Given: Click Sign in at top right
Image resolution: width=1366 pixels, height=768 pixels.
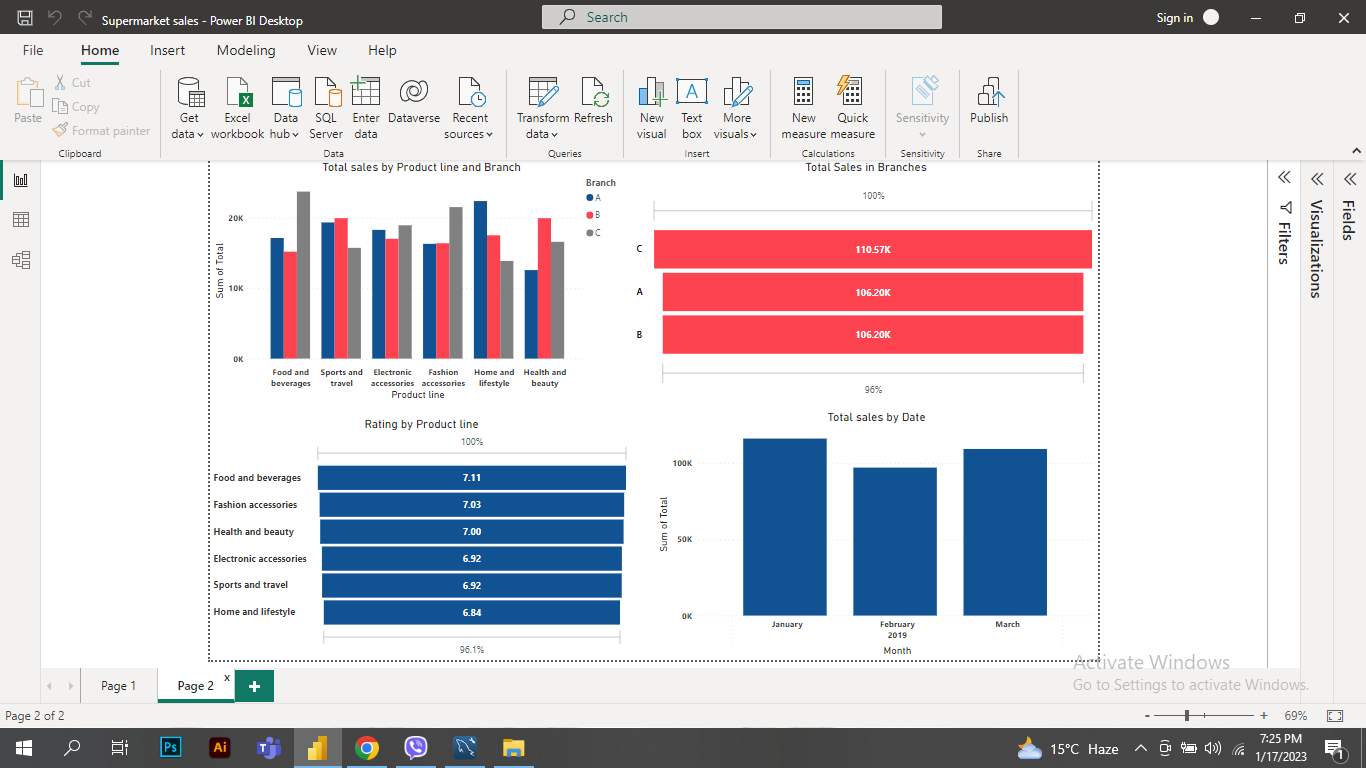Looking at the screenshot, I should [1175, 17].
